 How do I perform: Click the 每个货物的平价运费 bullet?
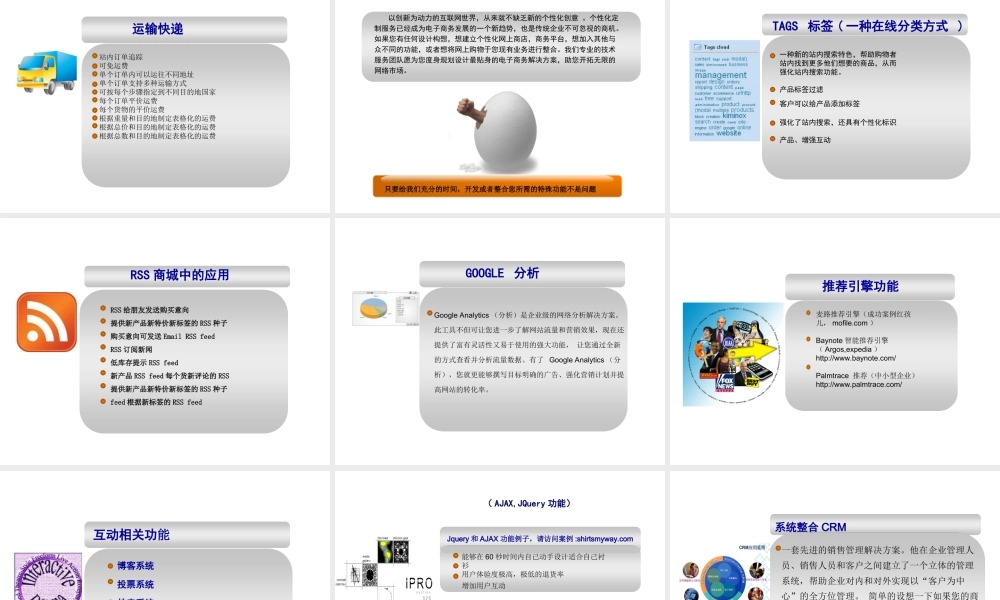tap(131, 110)
